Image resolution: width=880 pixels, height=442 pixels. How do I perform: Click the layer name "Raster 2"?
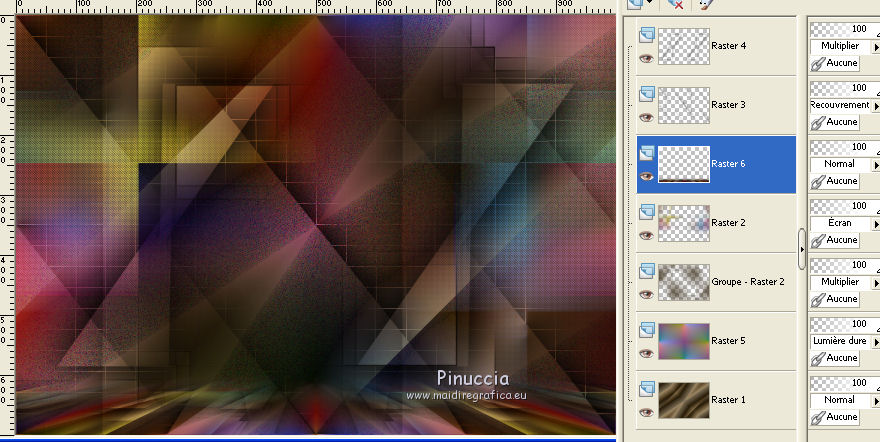728,223
